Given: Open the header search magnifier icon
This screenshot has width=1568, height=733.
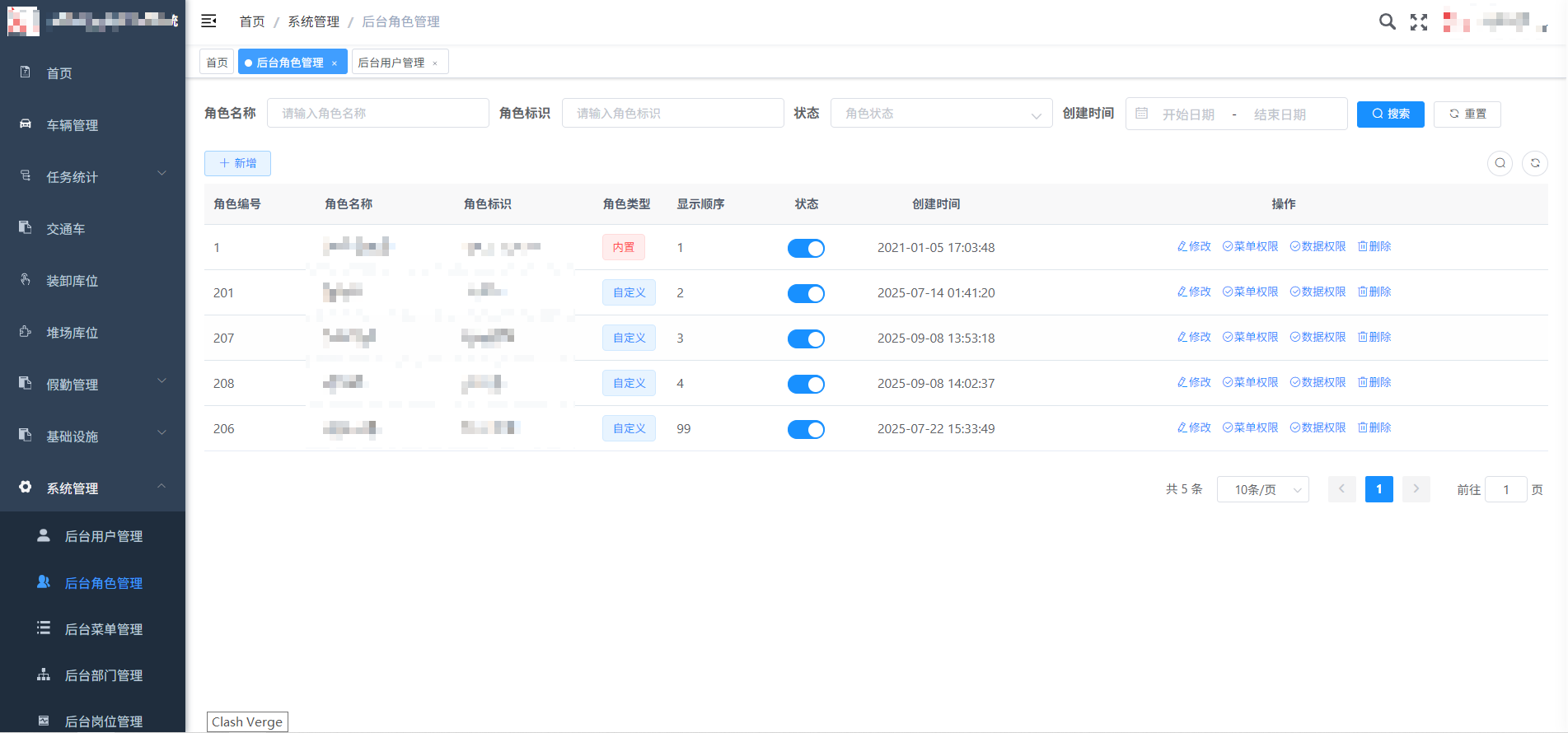Looking at the screenshot, I should click(x=1388, y=21).
